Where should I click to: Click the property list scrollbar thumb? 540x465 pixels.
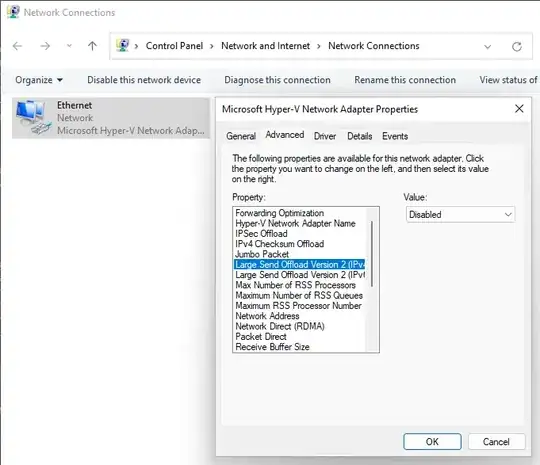(372, 254)
